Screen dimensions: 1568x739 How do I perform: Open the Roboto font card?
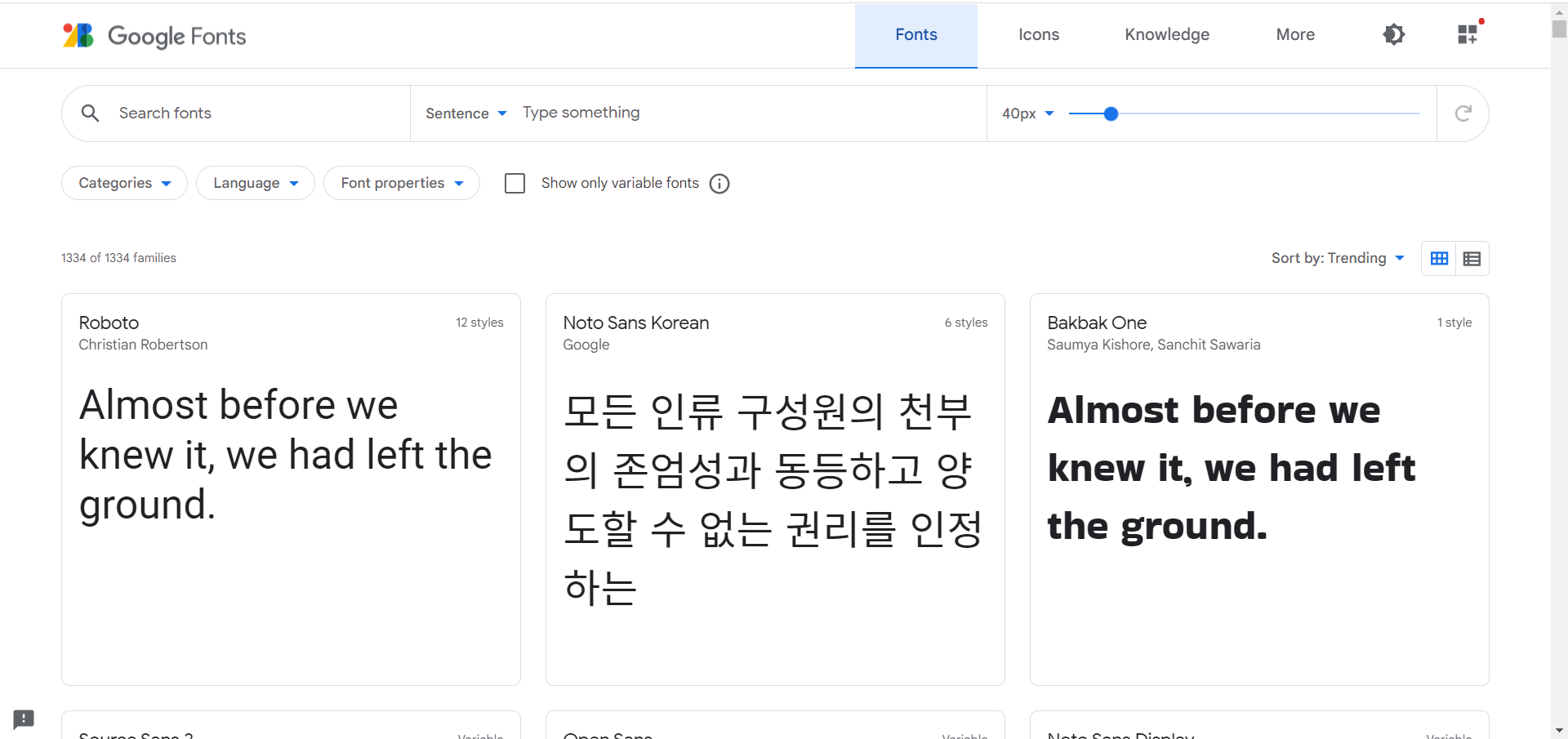tap(291, 489)
